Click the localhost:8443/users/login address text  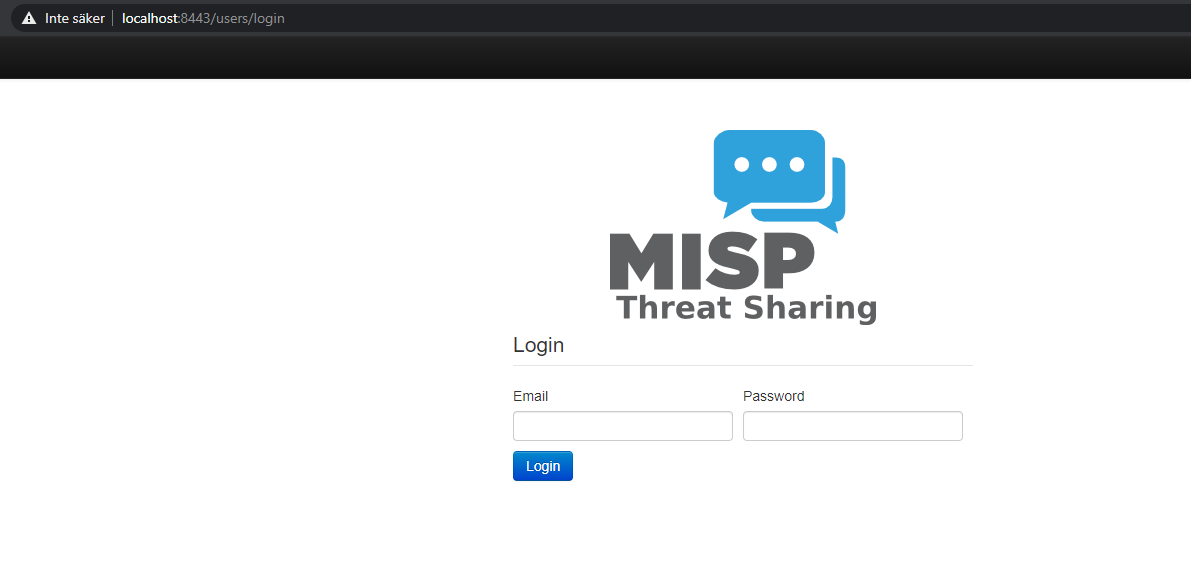[203, 18]
